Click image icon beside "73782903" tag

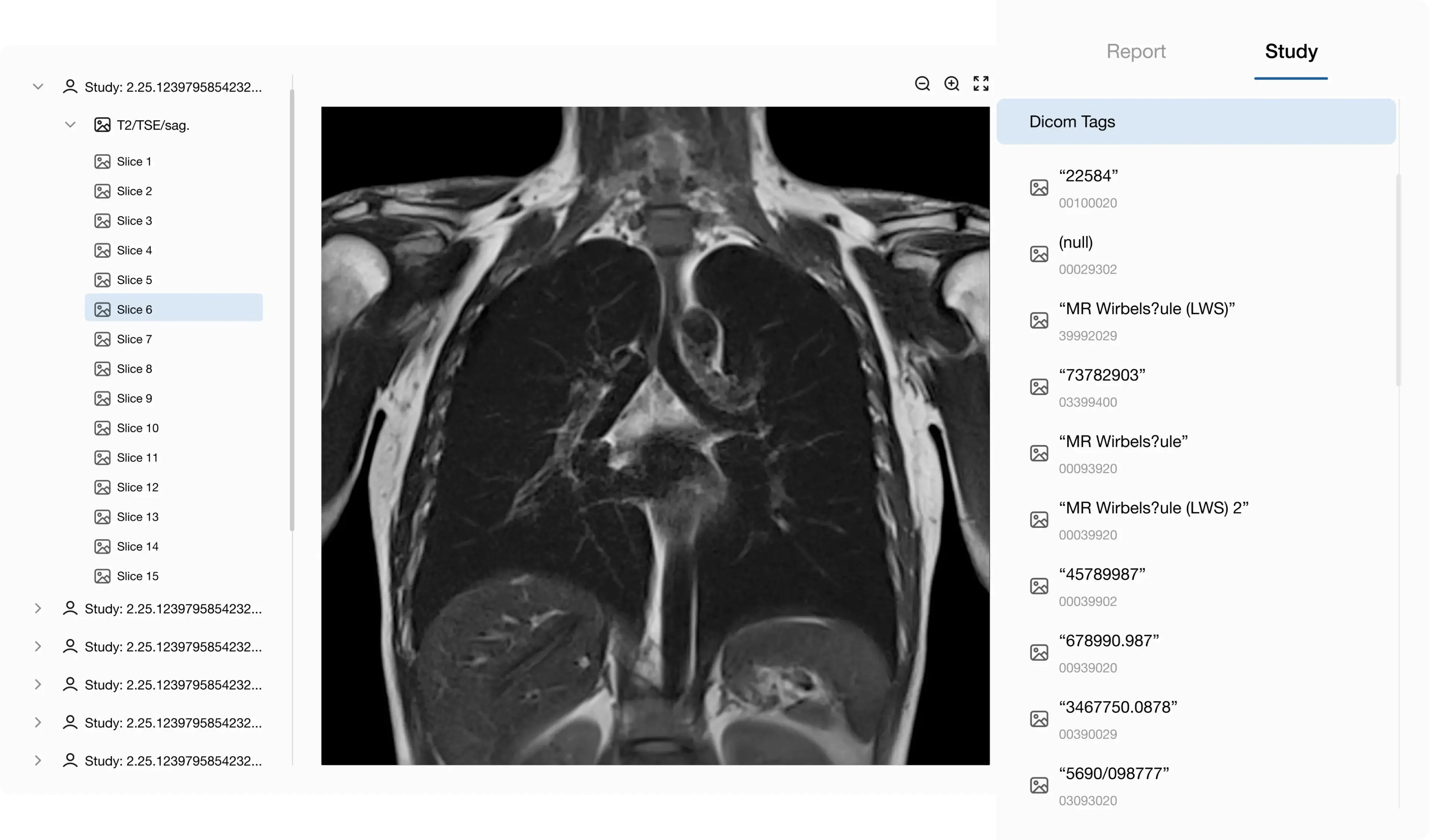[x=1039, y=387]
